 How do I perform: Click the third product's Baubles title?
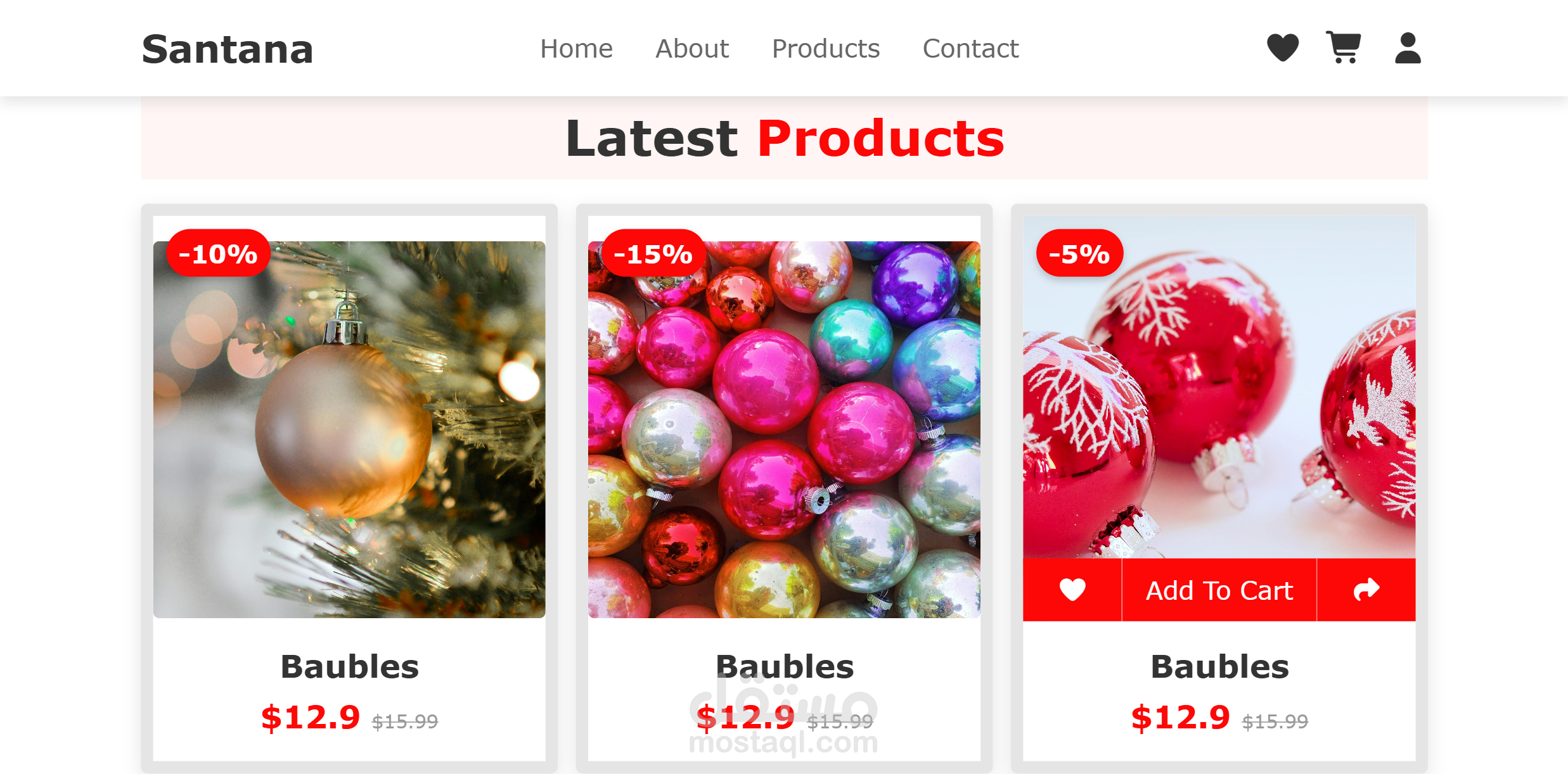point(1219,667)
